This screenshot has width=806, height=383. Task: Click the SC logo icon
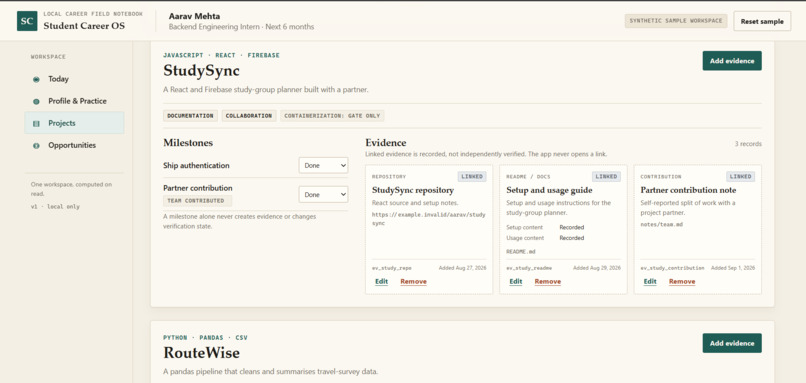pos(27,21)
